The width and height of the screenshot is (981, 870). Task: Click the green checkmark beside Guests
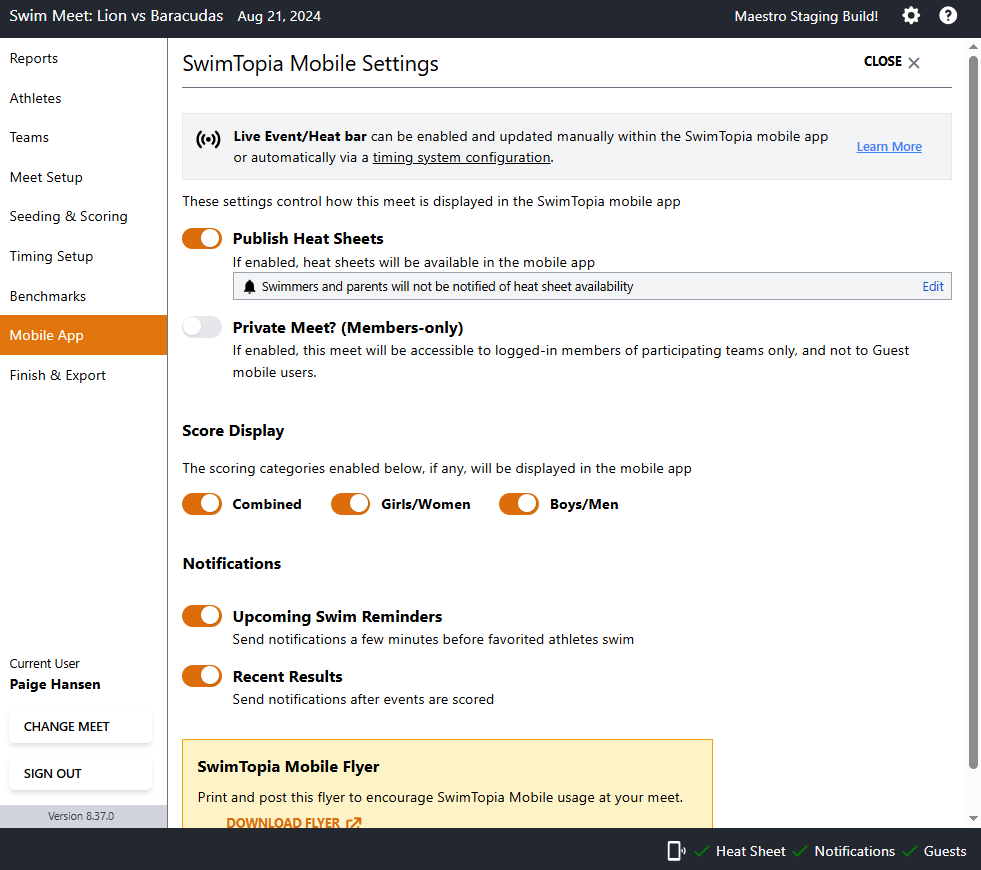912,851
